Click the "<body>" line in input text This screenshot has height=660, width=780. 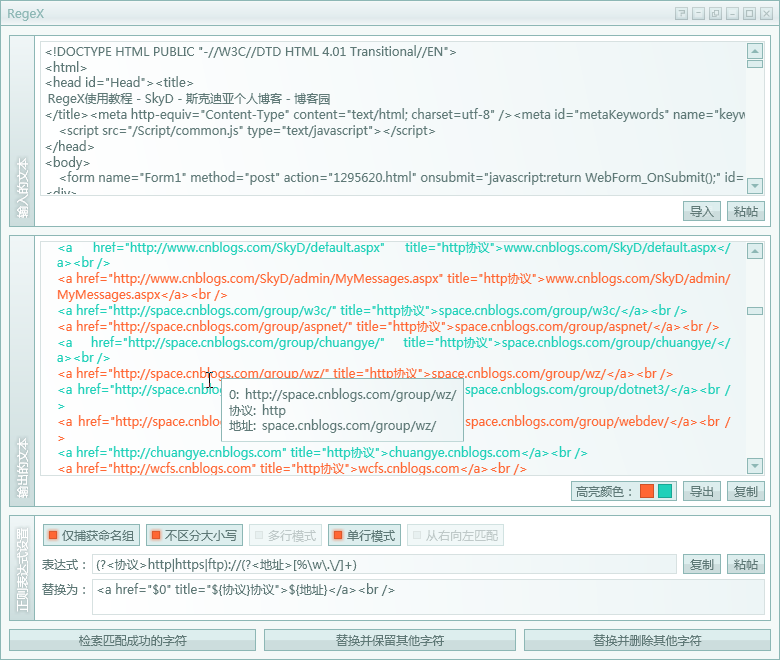tap(67, 162)
